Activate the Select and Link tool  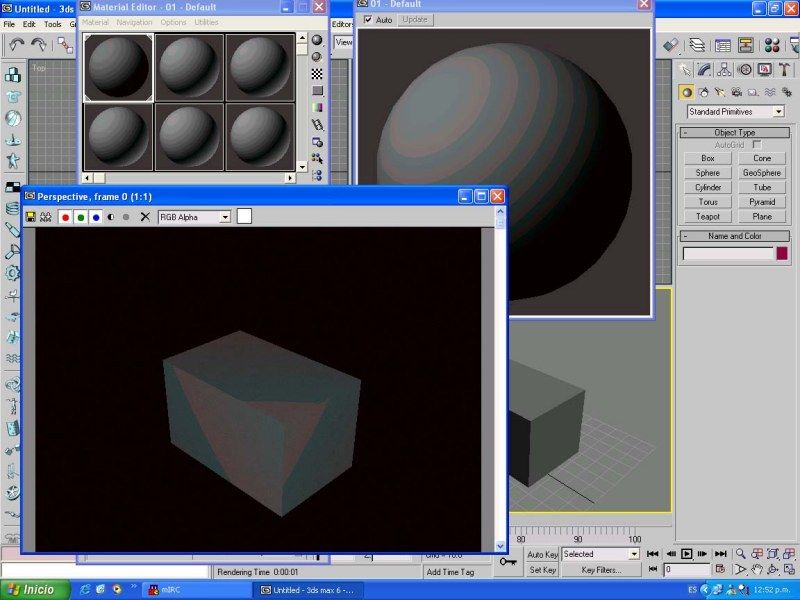(x=65, y=45)
